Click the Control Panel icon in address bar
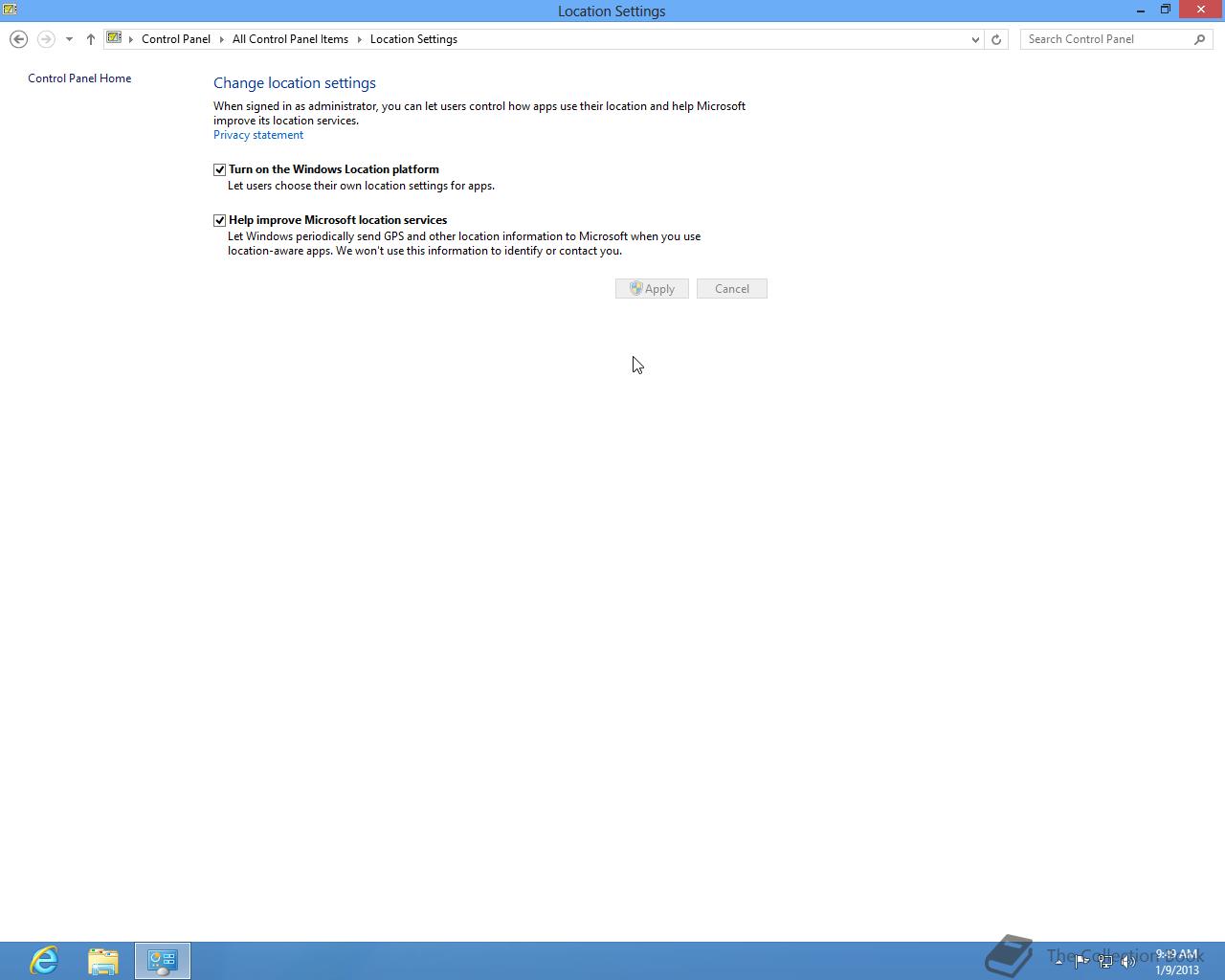Viewport: 1225px width, 980px height. [115, 38]
